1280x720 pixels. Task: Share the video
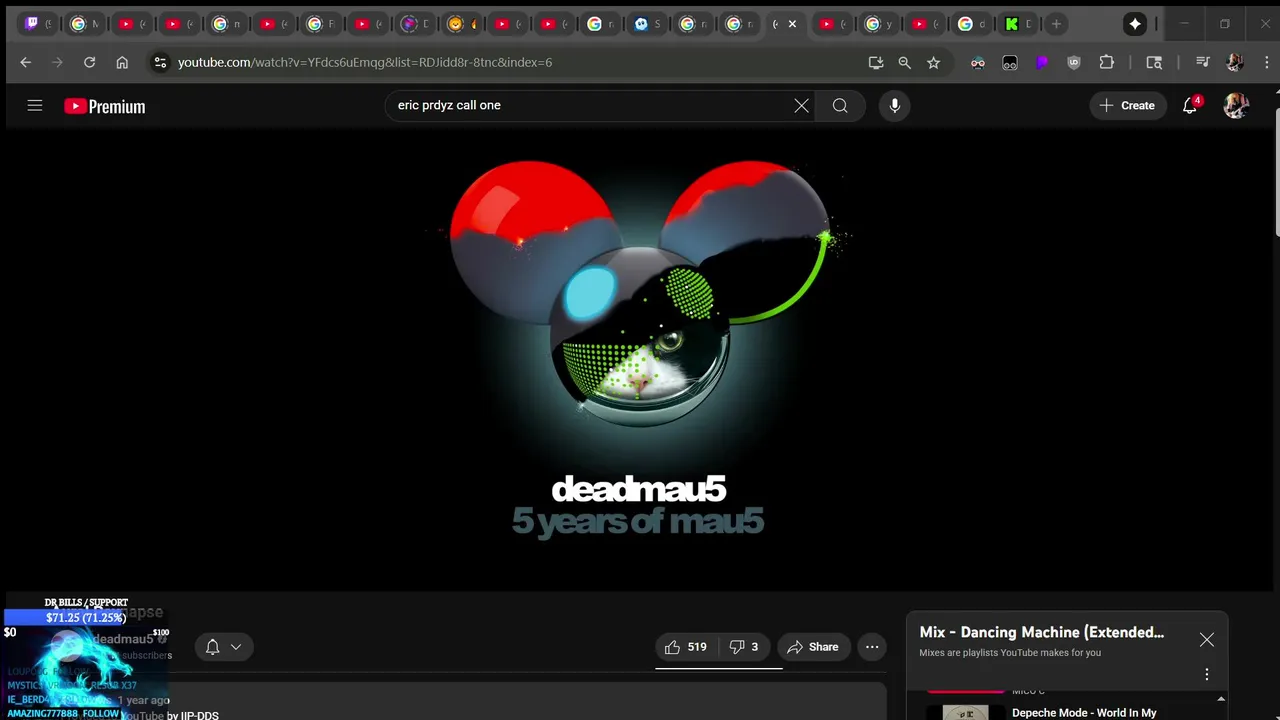pos(813,647)
